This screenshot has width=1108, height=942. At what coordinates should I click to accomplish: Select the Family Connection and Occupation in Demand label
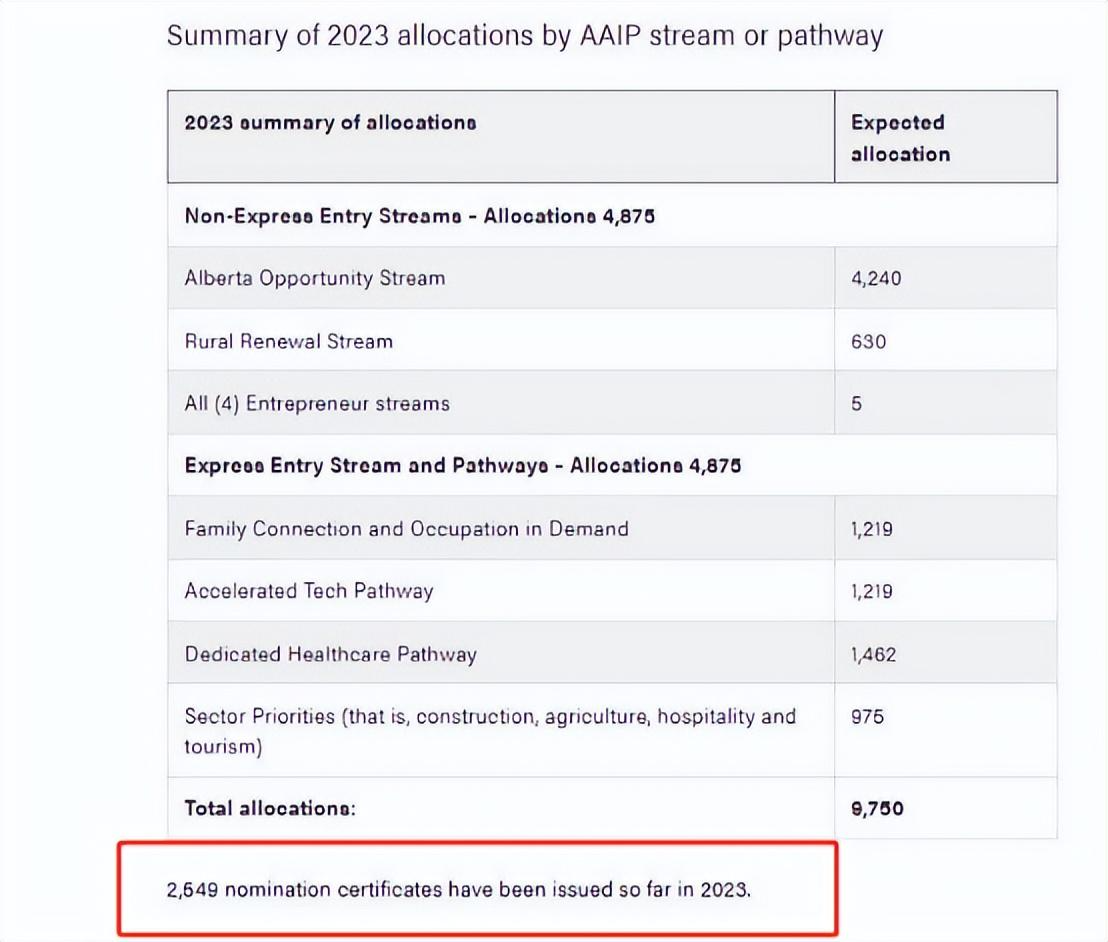pyautogui.click(x=406, y=528)
